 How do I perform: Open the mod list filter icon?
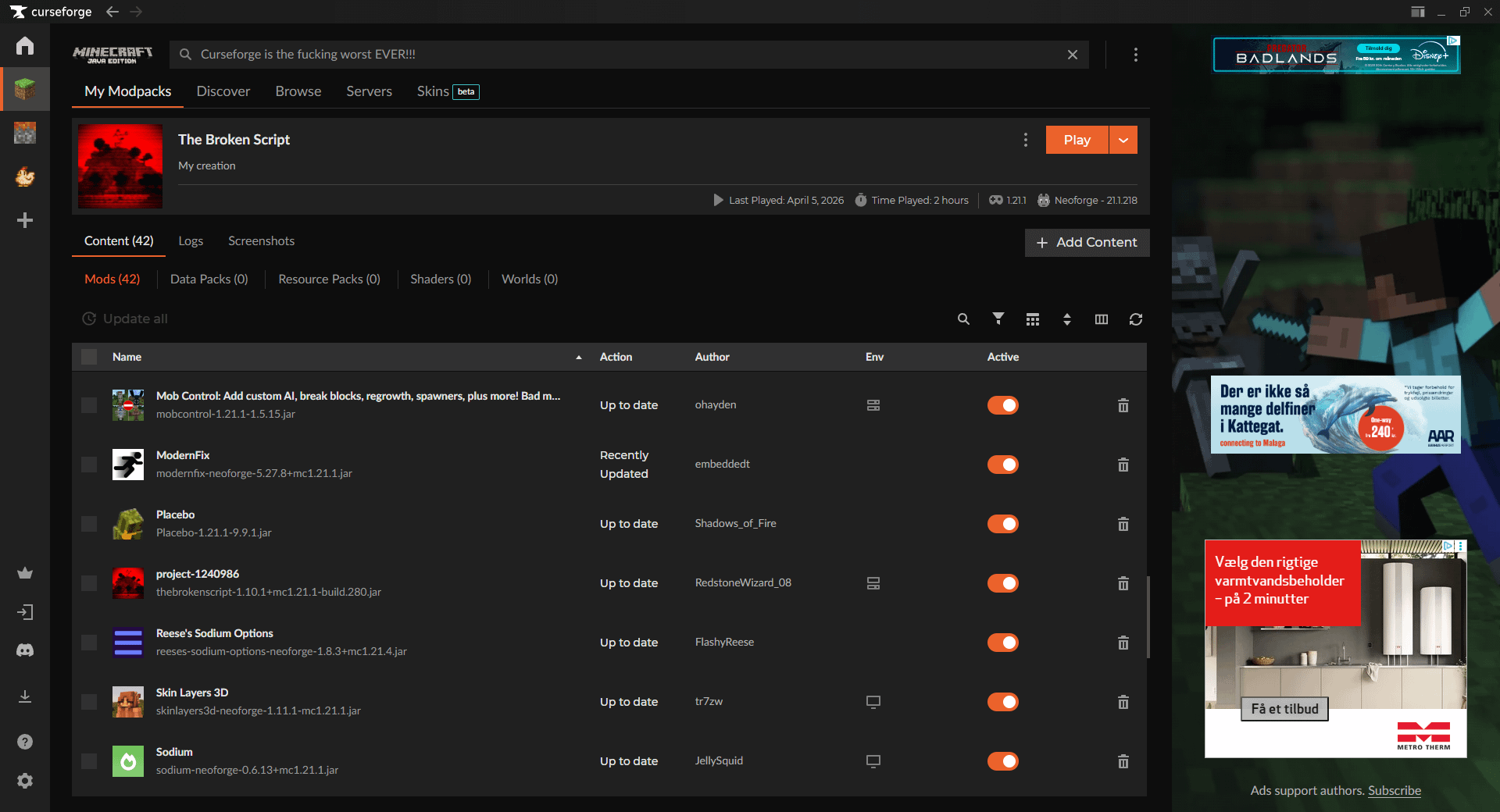(x=998, y=319)
